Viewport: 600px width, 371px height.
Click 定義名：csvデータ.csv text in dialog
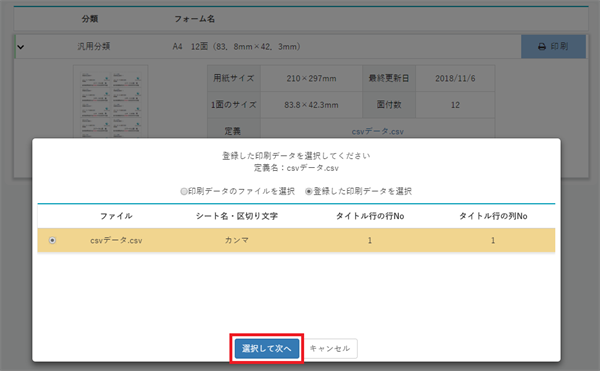click(x=296, y=168)
